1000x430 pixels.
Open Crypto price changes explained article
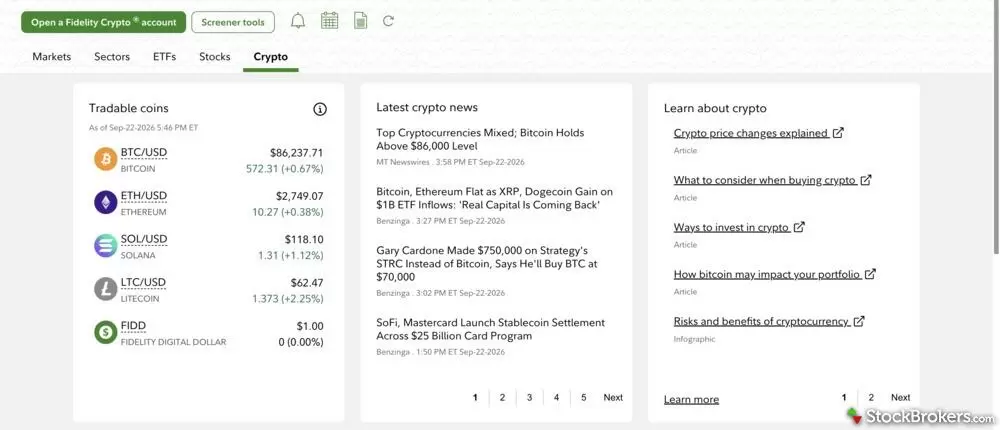(x=751, y=133)
